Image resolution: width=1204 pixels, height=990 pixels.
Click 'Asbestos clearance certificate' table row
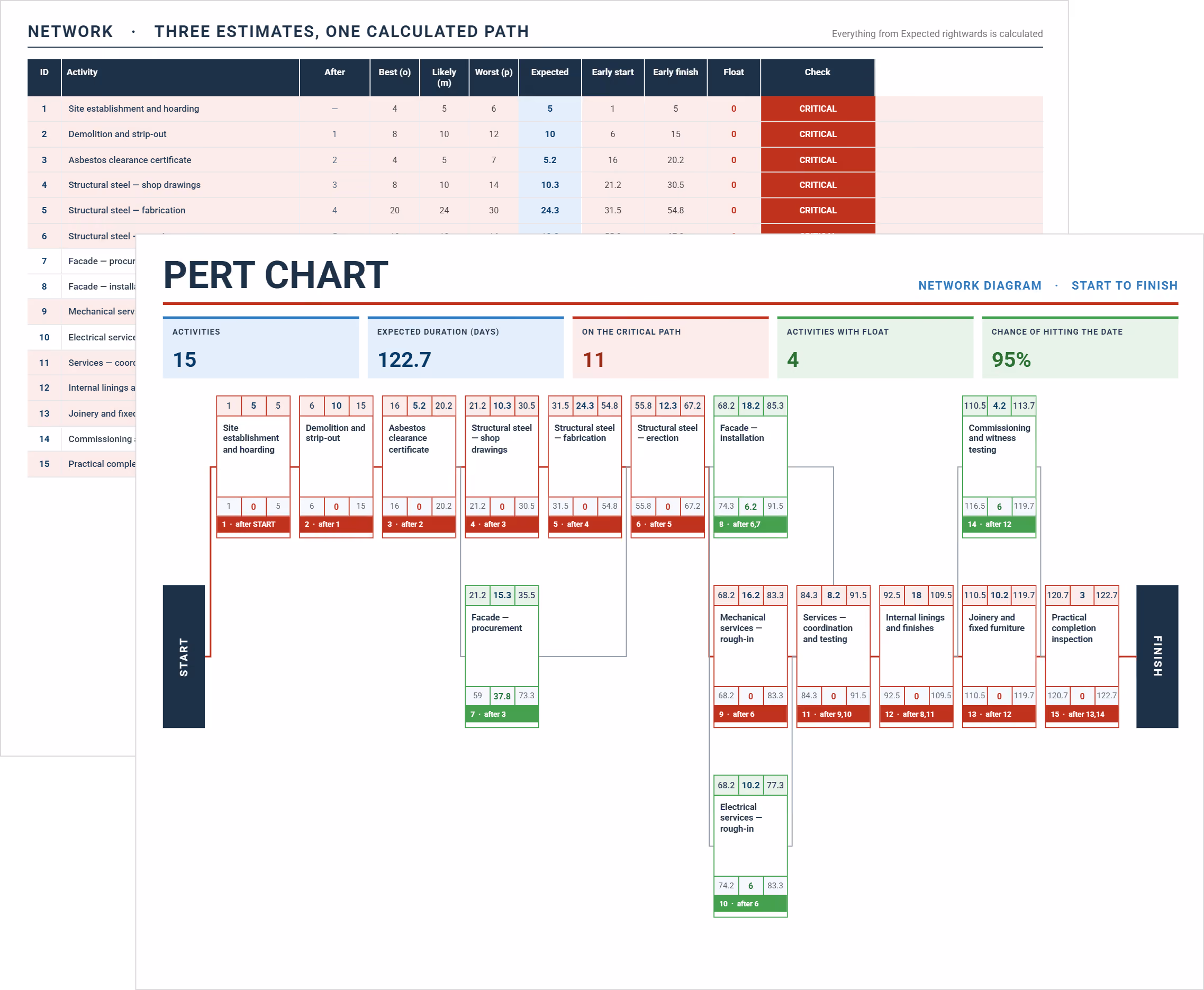[535, 160]
